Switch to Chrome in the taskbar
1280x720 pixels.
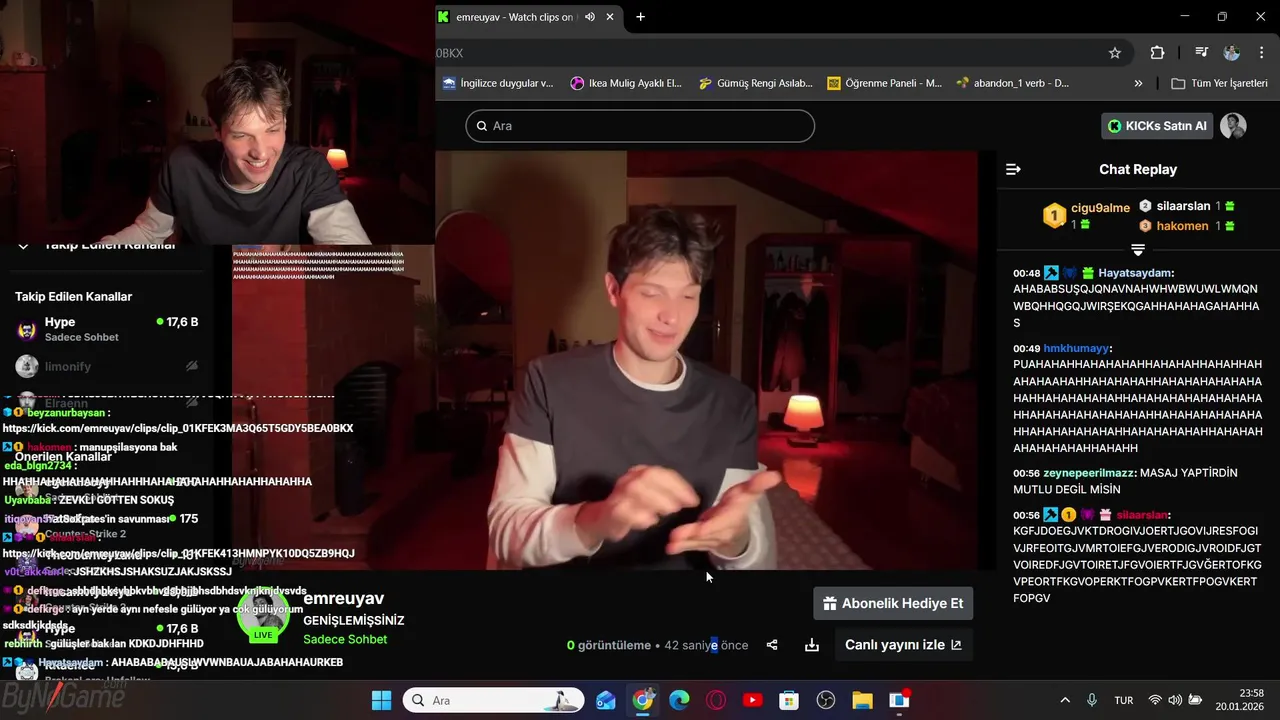(x=643, y=700)
